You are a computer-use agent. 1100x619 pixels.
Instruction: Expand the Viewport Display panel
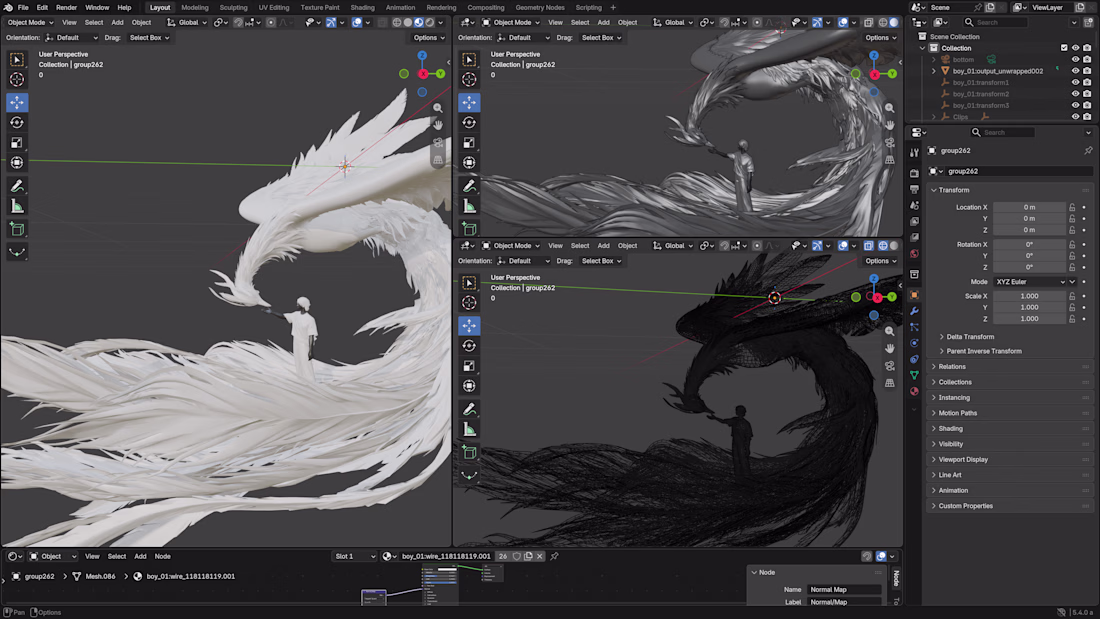point(1010,460)
